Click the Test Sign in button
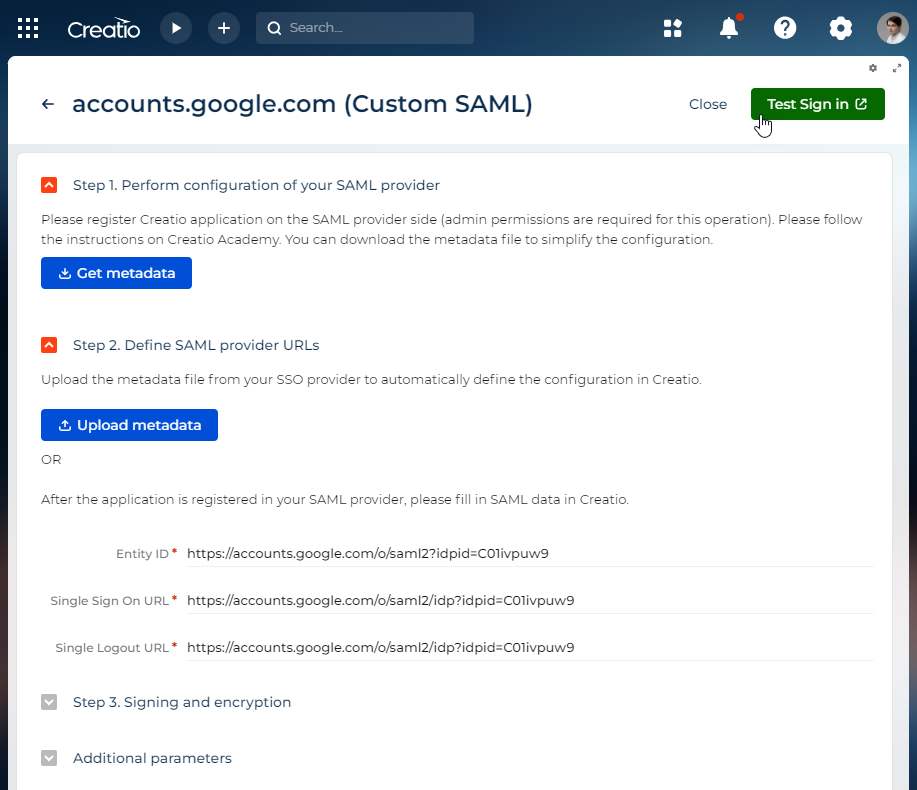Screen dimensions: 917x790 pos(818,104)
